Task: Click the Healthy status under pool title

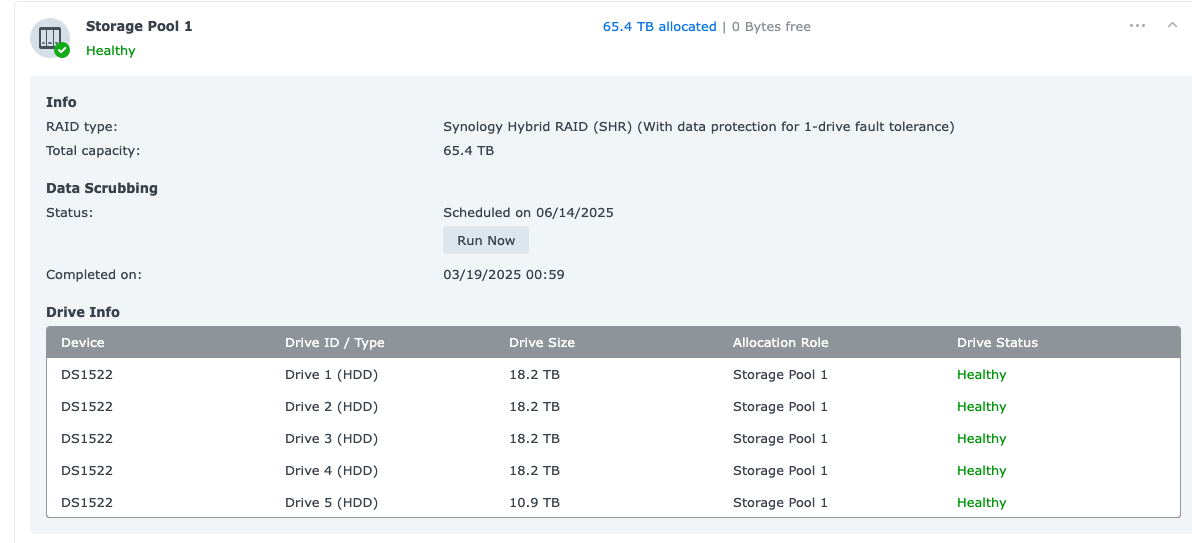Action: click(x=111, y=51)
